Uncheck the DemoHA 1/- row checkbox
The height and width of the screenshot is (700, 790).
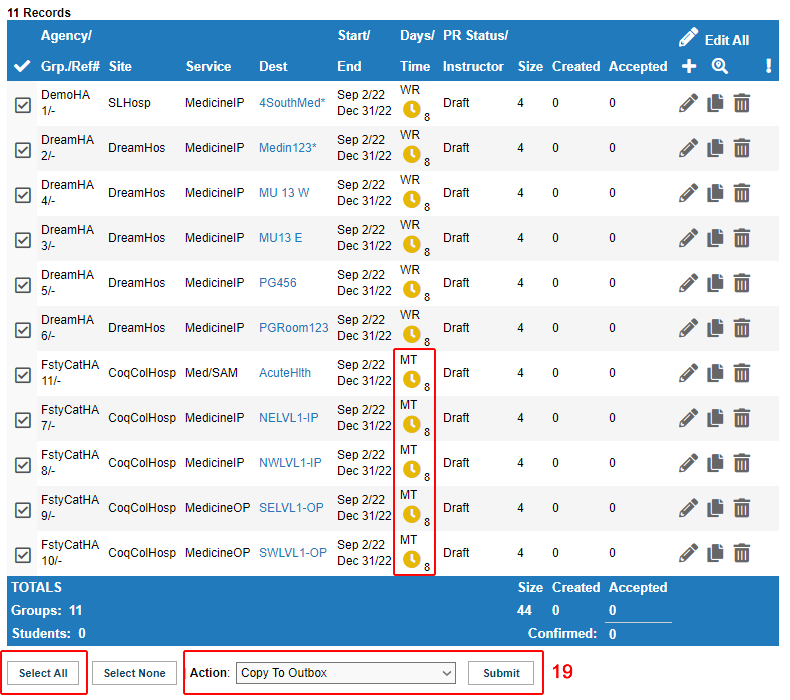point(23,105)
